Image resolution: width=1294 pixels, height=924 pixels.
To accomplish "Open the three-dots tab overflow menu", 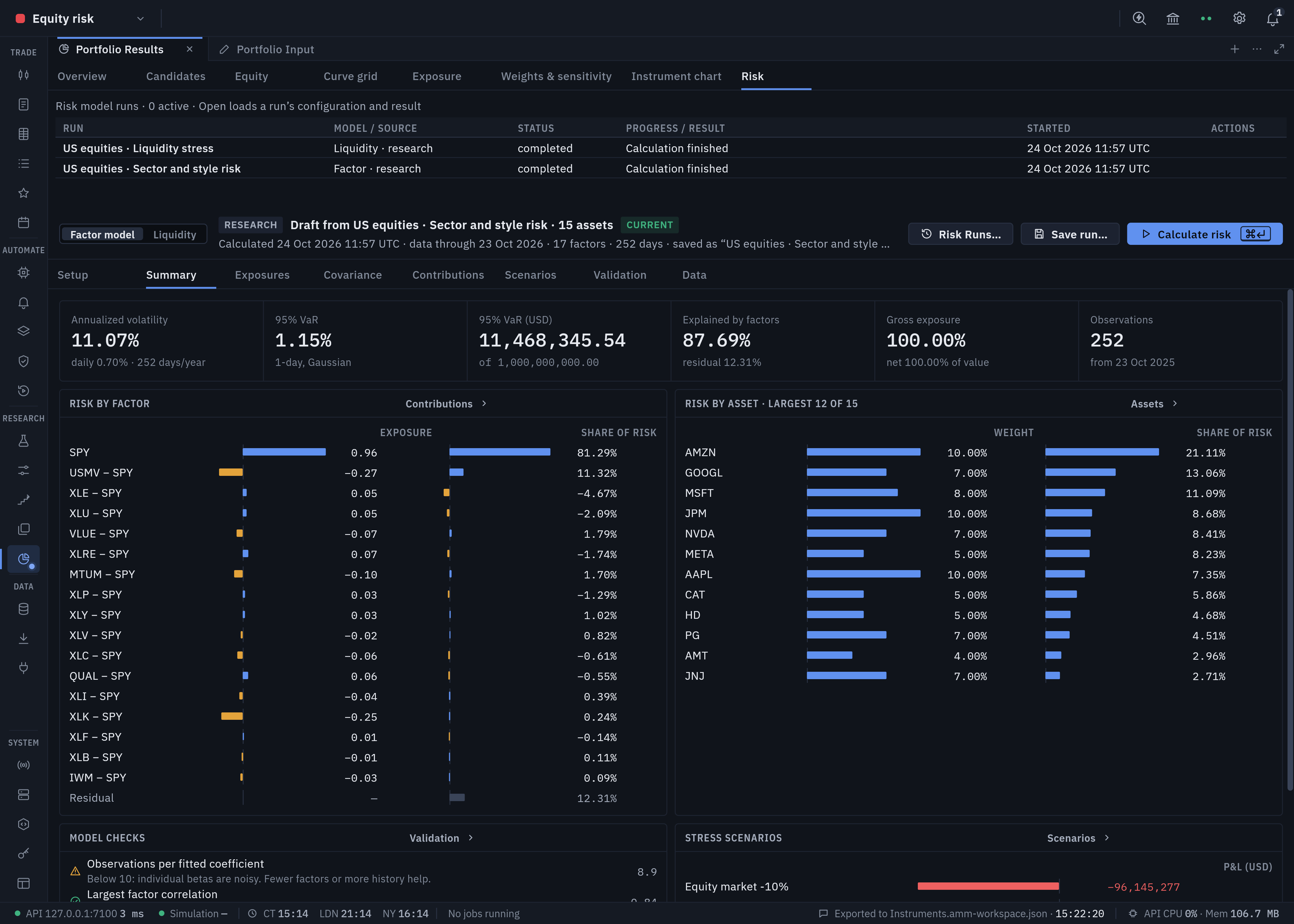I will (1257, 50).
